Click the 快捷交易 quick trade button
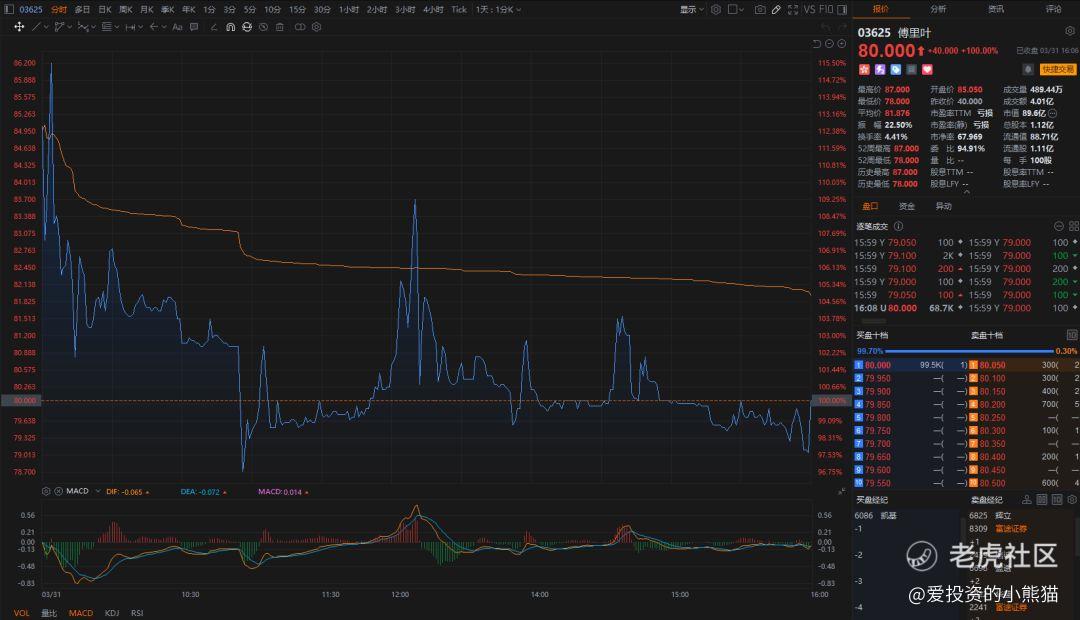Image resolution: width=1080 pixels, height=620 pixels. (x=1057, y=69)
